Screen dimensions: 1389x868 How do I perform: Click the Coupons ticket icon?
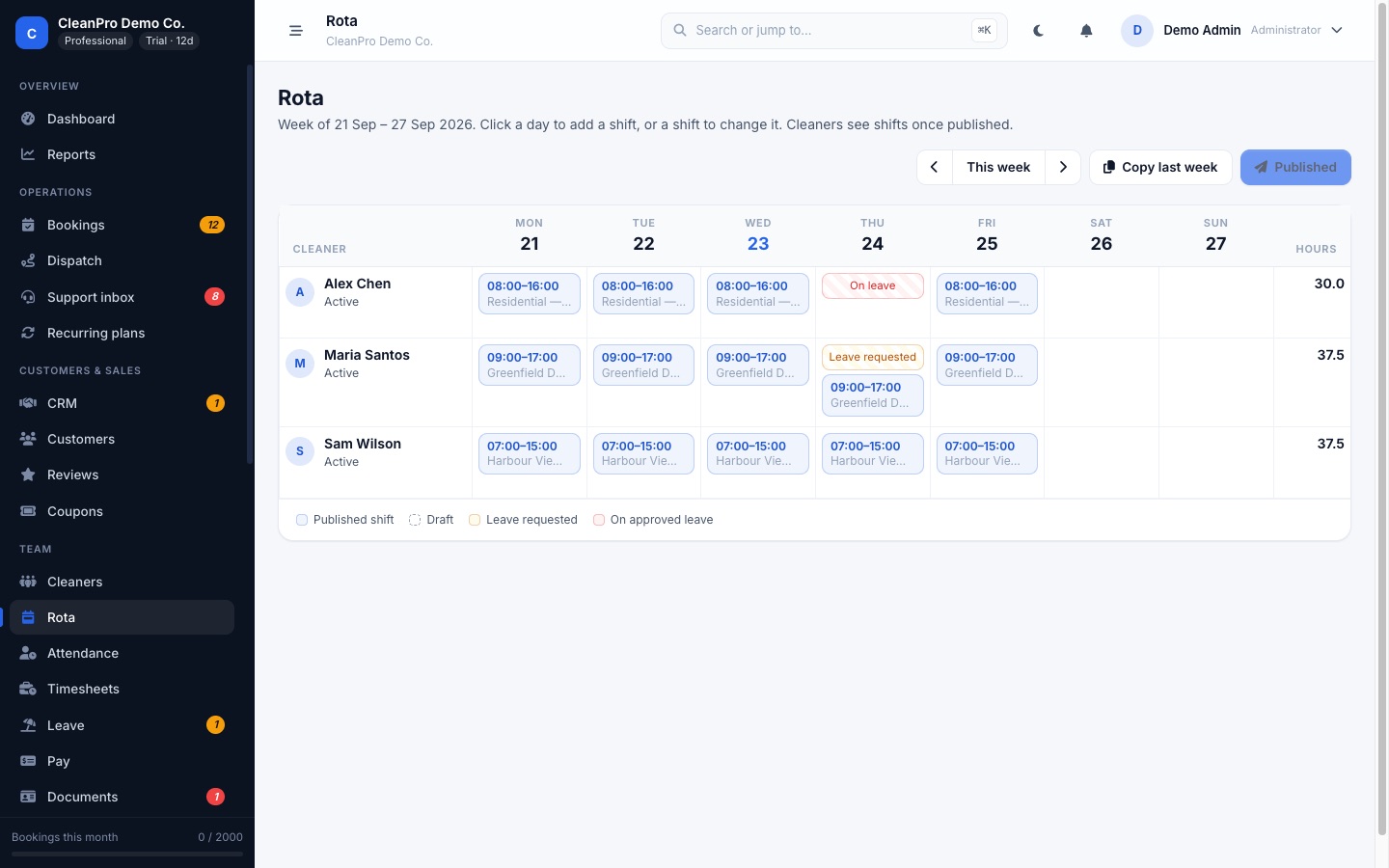pos(28,511)
